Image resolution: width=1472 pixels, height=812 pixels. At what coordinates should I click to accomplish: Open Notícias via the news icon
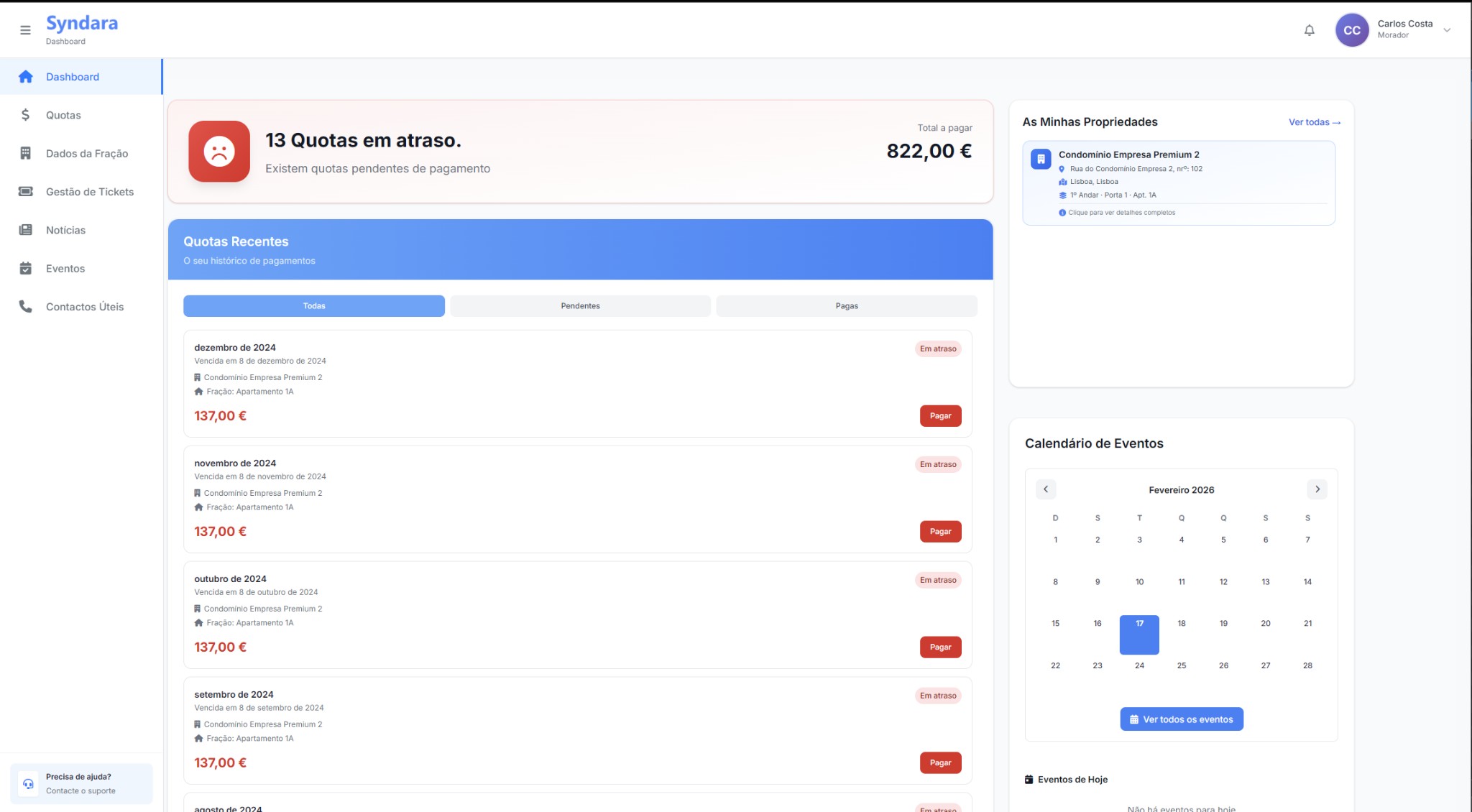(x=26, y=229)
